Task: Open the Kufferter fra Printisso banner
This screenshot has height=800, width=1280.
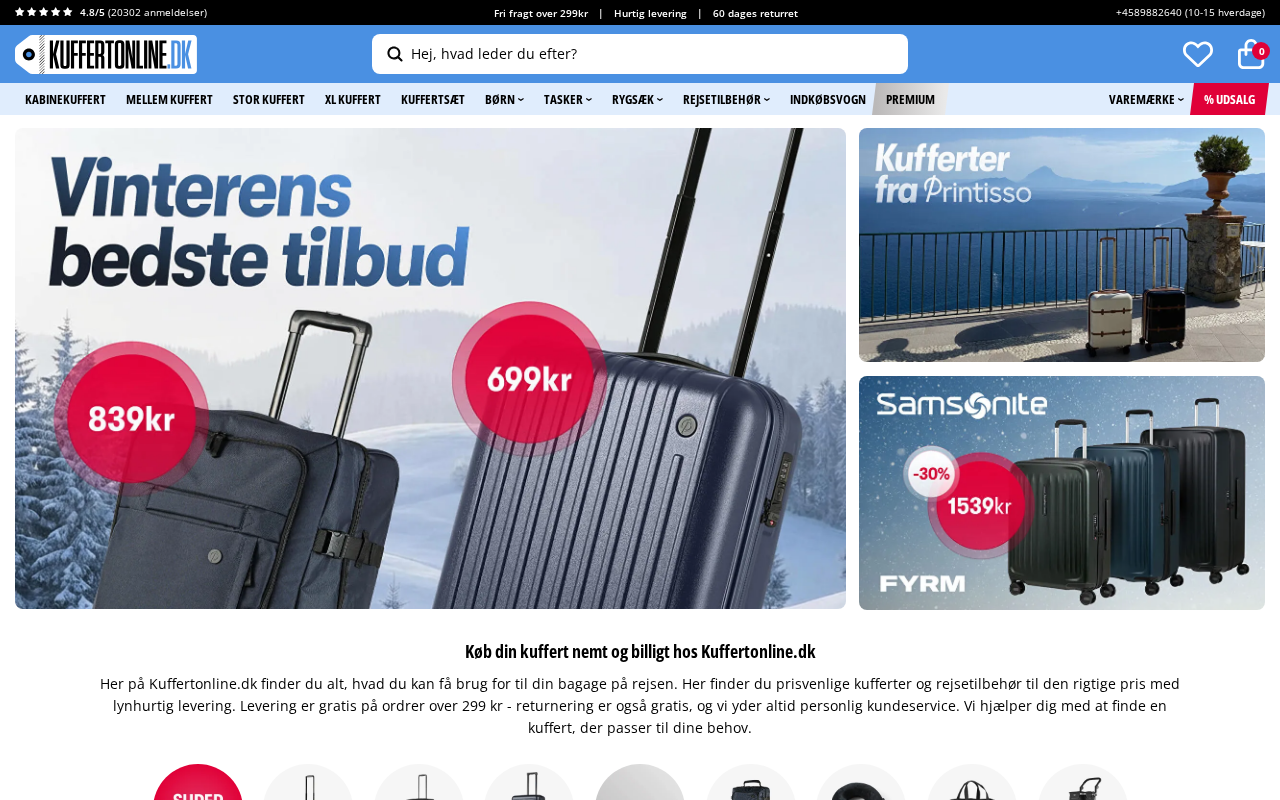Action: (1062, 245)
